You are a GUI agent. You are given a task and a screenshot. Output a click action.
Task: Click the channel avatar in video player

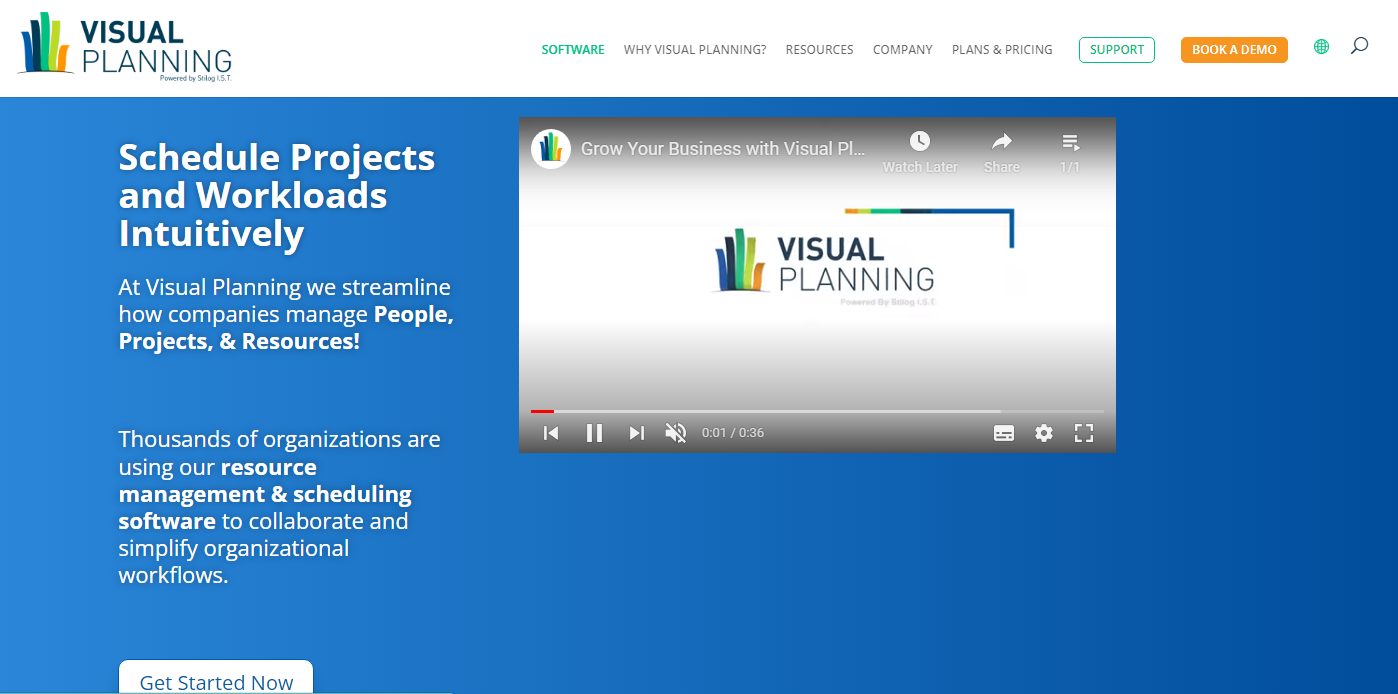tap(551, 149)
